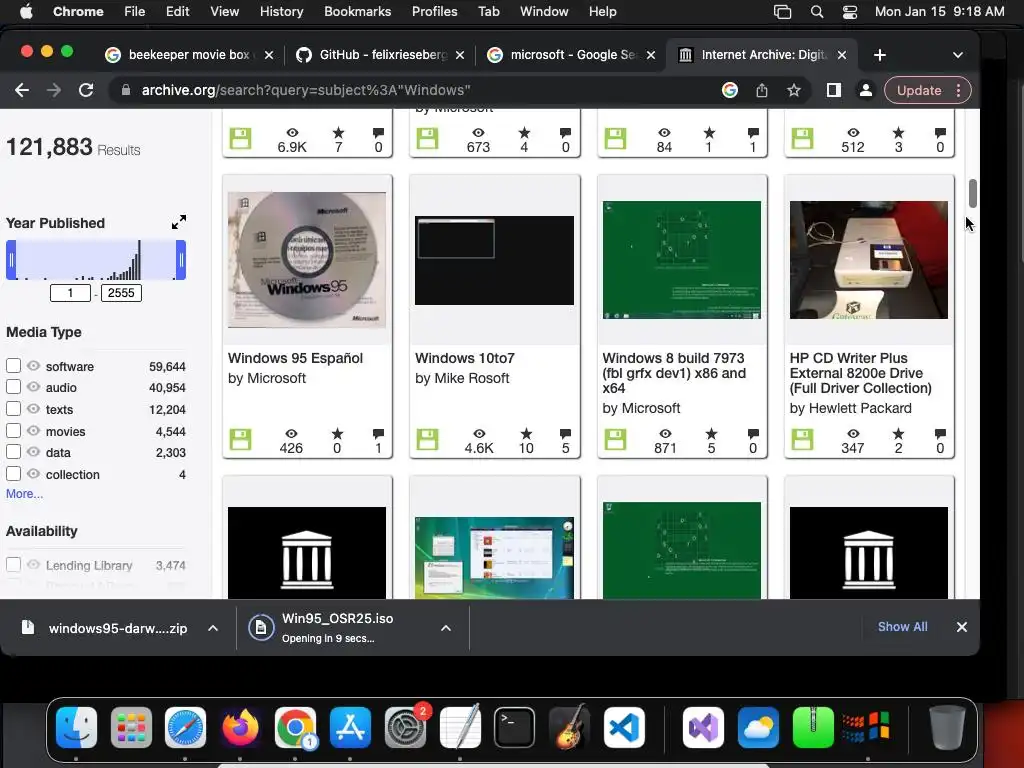The image size is (1024, 768).
Task: Show more media types with More...
Action: pos(24,494)
